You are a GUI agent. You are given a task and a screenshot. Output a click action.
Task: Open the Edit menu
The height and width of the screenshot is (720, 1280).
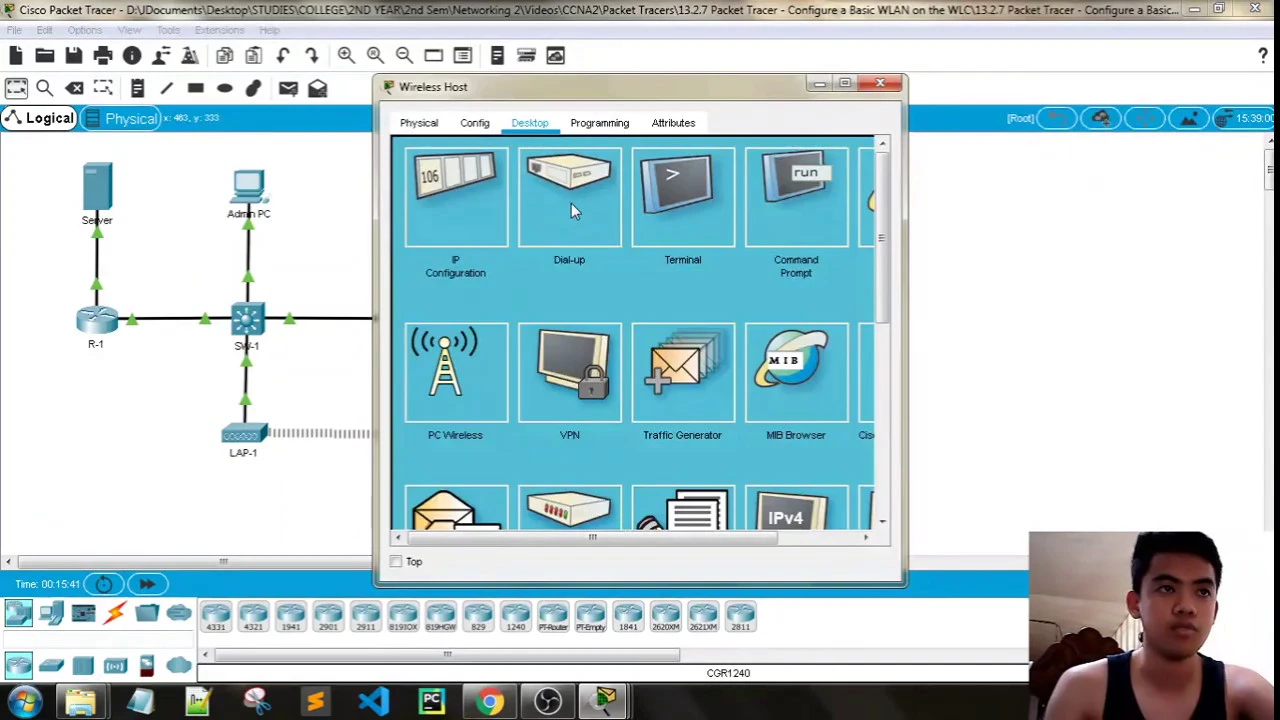(x=45, y=30)
